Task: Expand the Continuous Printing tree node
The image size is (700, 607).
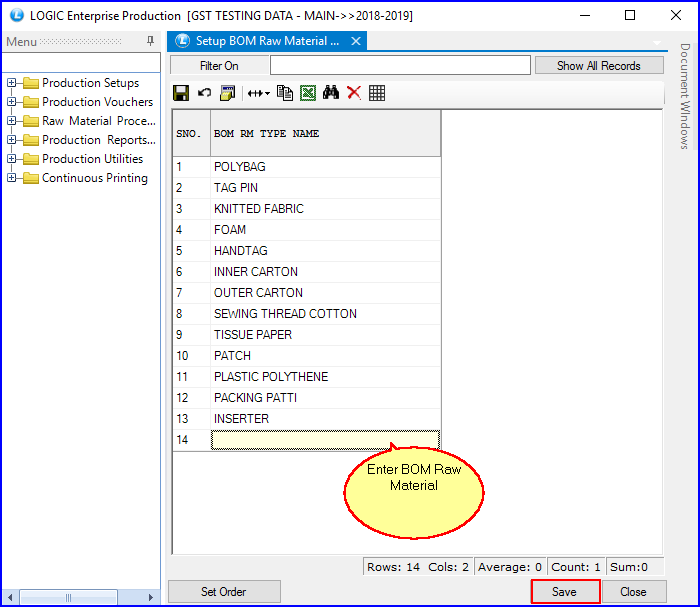Action: pyautogui.click(x=12, y=178)
